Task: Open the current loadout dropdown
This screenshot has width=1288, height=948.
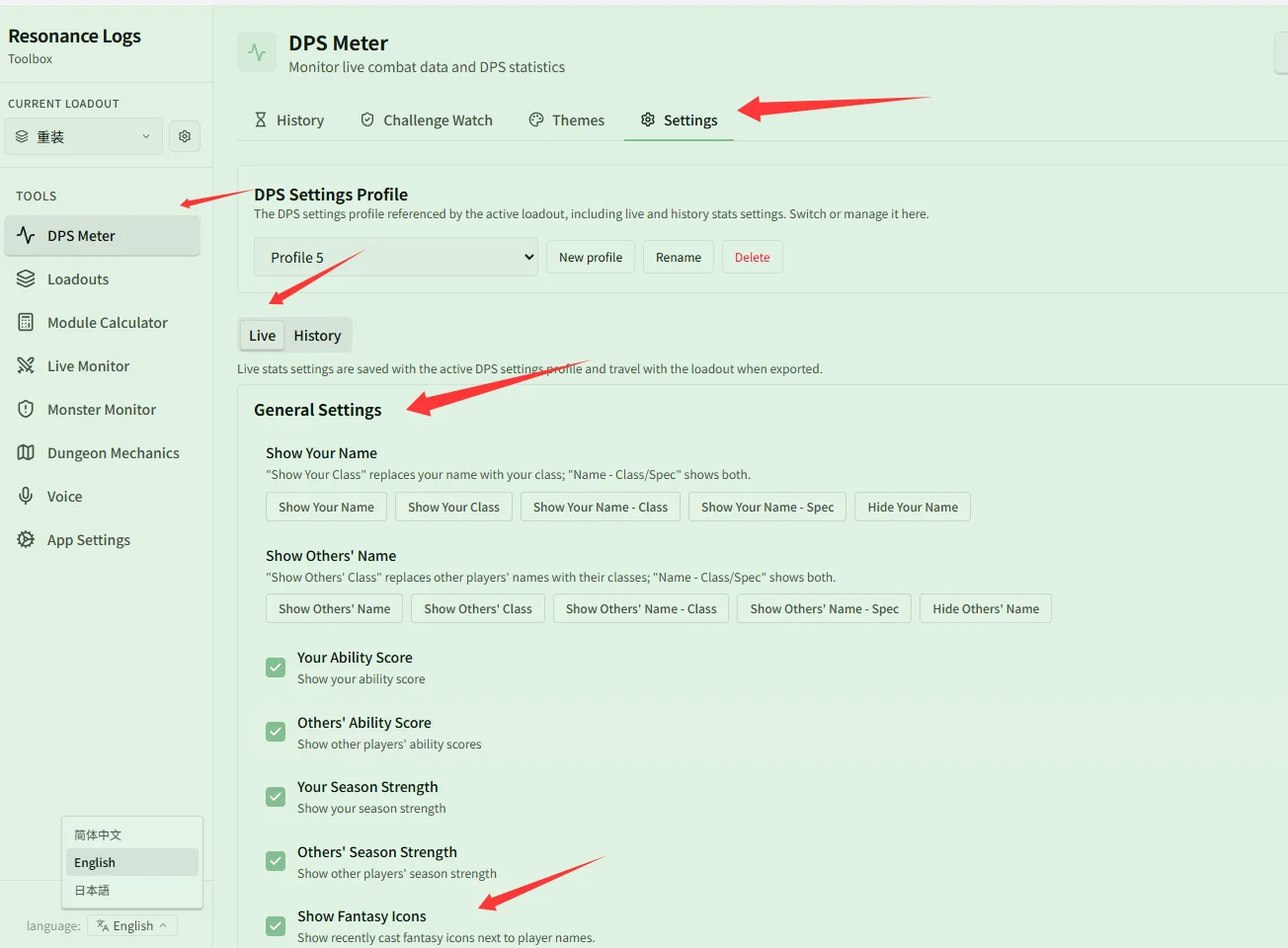Action: tap(83, 136)
